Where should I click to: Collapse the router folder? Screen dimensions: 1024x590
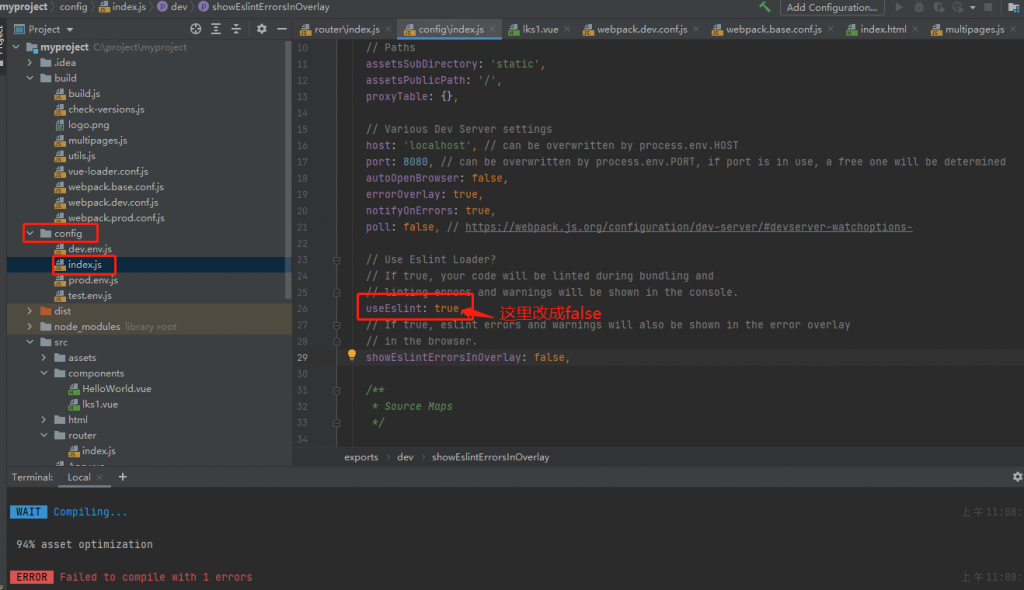pos(44,435)
